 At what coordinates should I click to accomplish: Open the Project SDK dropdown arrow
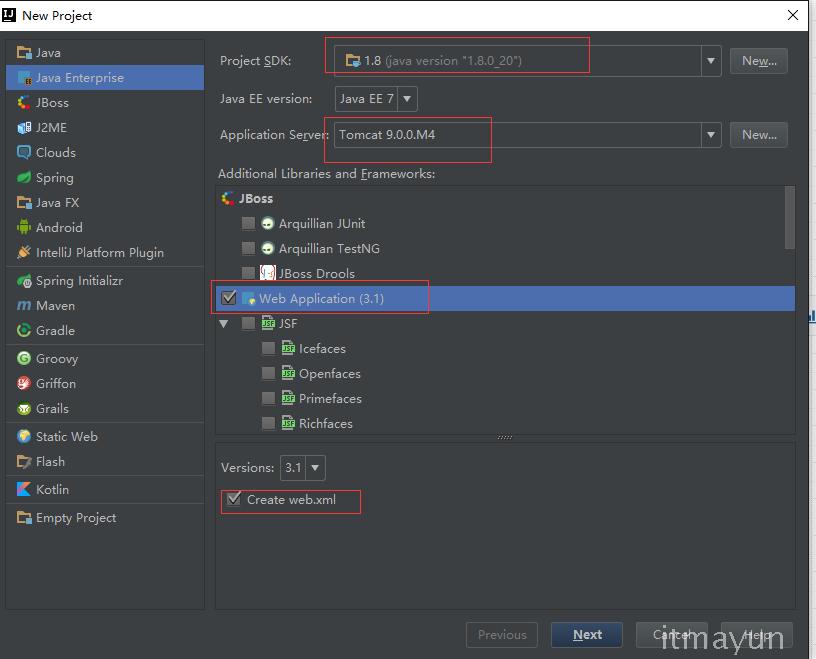(710, 61)
